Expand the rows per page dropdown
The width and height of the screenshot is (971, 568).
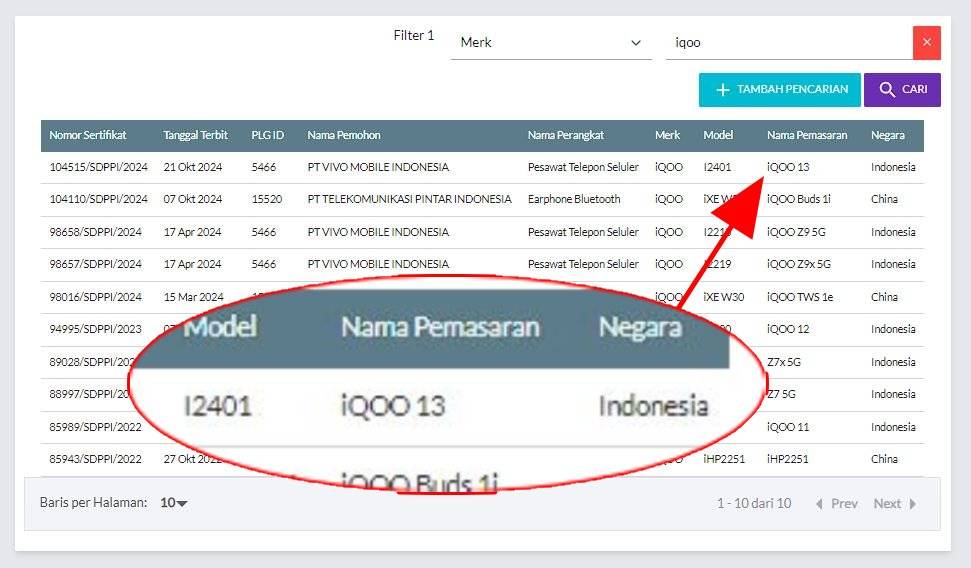coord(174,503)
